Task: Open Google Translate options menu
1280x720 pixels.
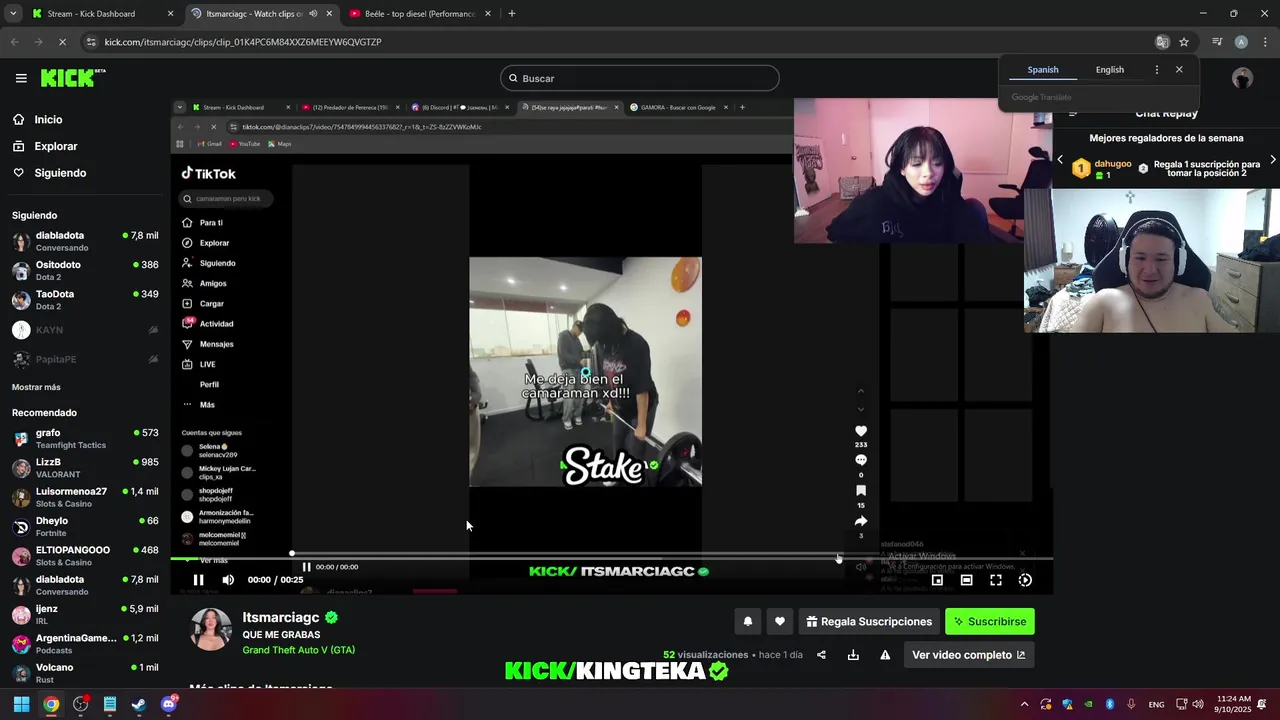Action: click(1157, 70)
